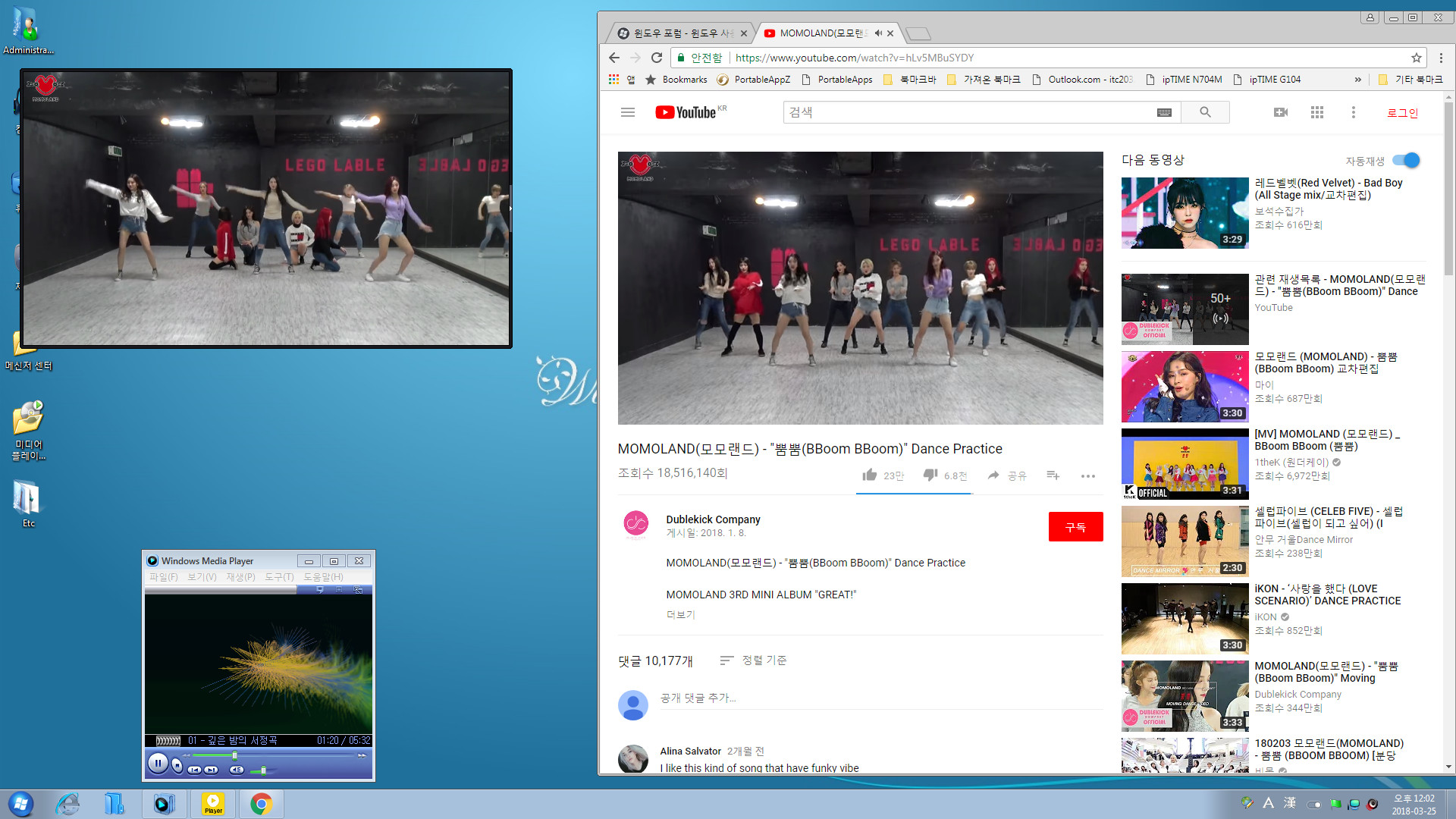Image resolution: width=1456 pixels, height=819 pixels.
Task: Click the main YouTube video player
Action: click(x=861, y=288)
